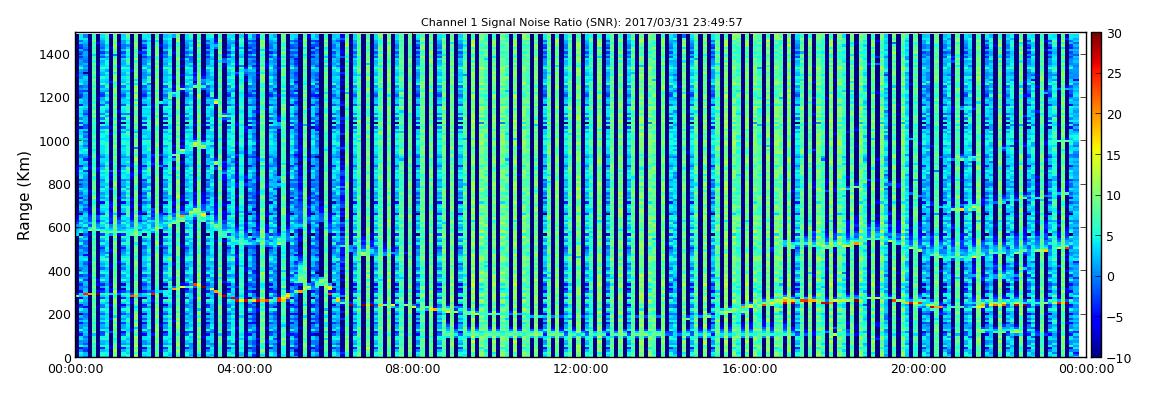The image size is (1150, 407).
Task: Click the "400" range tick label
Action: click(x=59, y=271)
